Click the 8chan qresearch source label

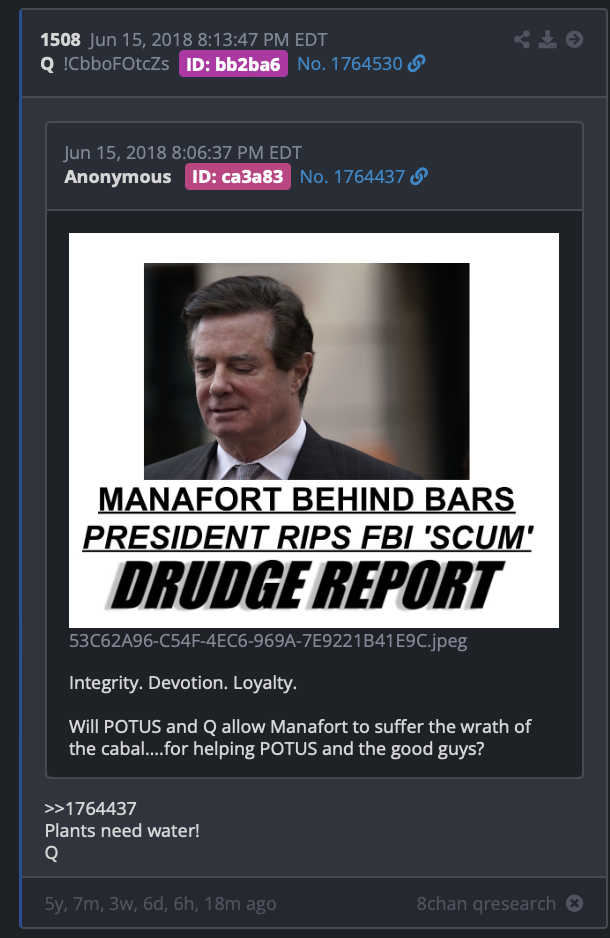[x=486, y=903]
